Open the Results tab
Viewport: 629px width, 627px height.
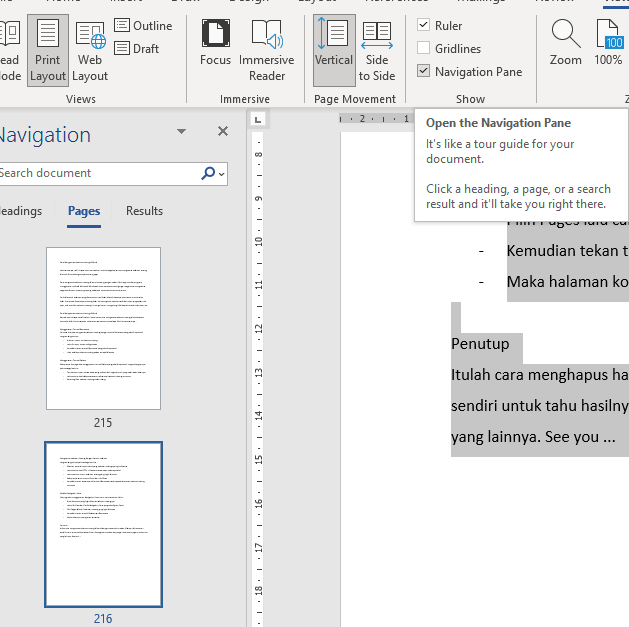144,211
